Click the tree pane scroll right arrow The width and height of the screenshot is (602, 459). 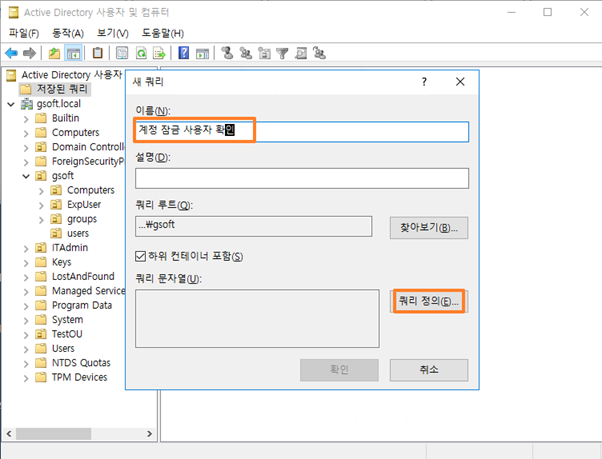coord(149,434)
